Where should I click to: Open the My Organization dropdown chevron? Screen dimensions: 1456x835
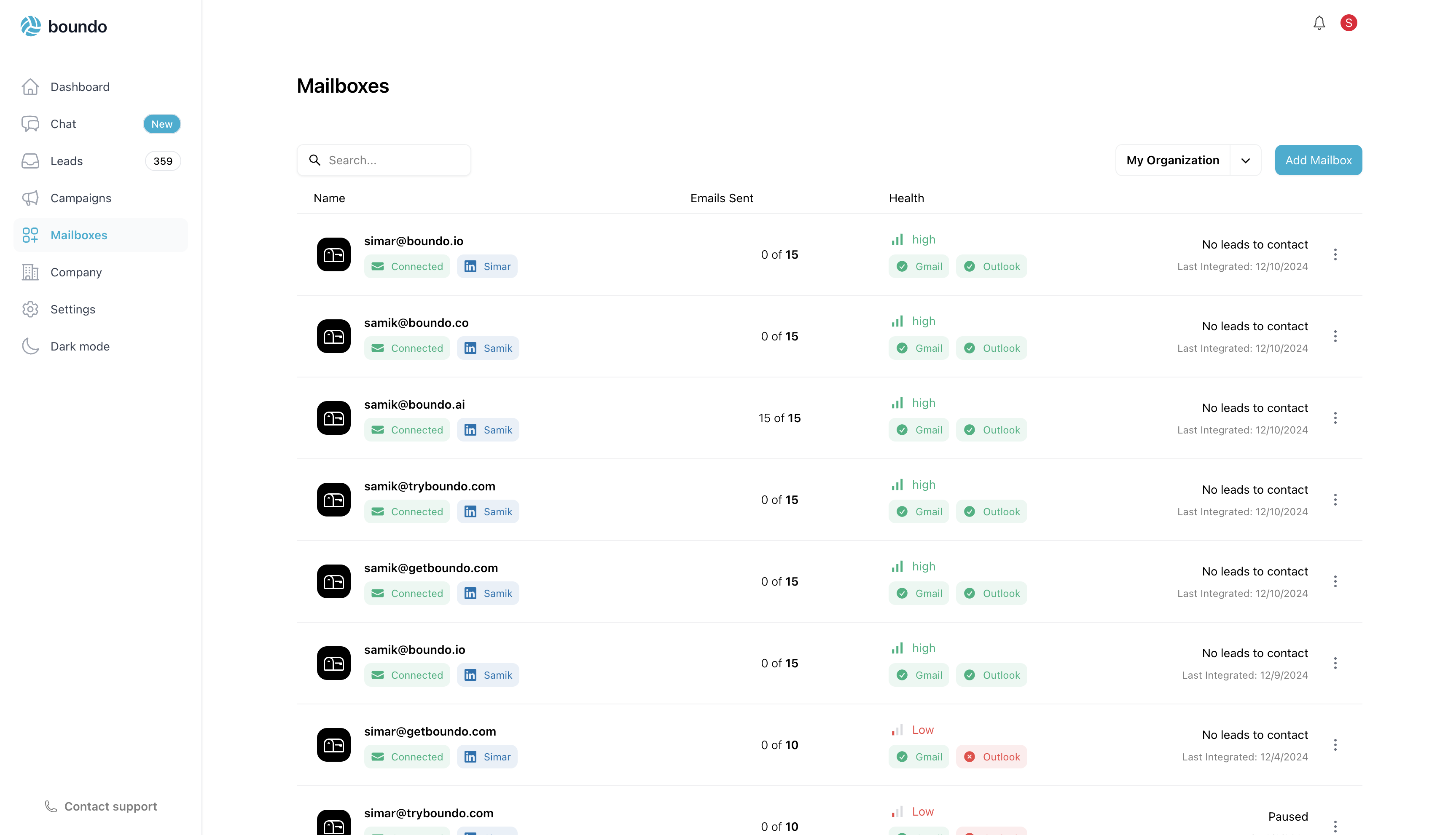pos(1245,161)
